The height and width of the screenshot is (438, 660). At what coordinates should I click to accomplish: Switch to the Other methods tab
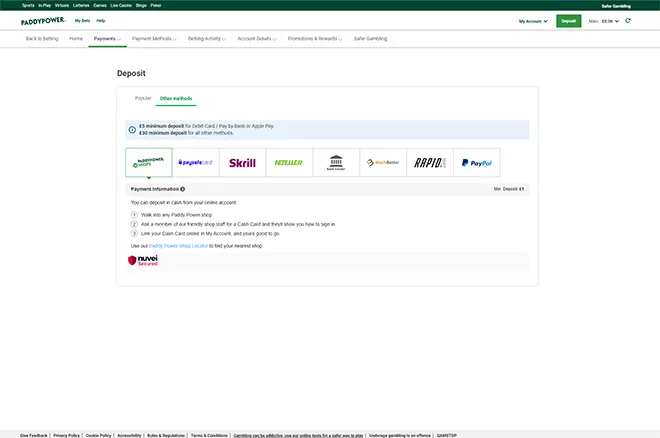tap(176, 98)
